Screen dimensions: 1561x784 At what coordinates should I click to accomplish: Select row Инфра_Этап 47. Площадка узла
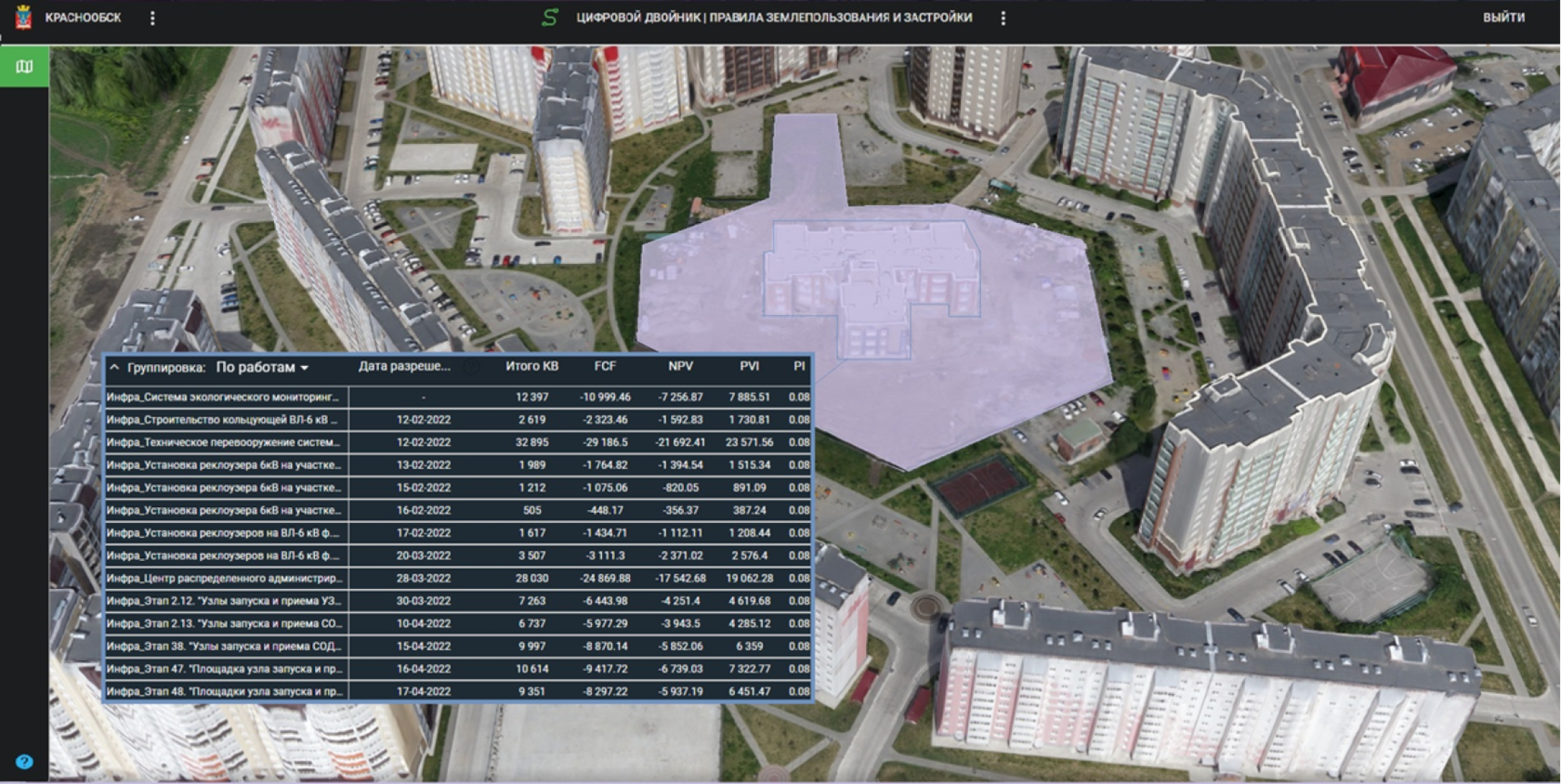click(x=458, y=669)
